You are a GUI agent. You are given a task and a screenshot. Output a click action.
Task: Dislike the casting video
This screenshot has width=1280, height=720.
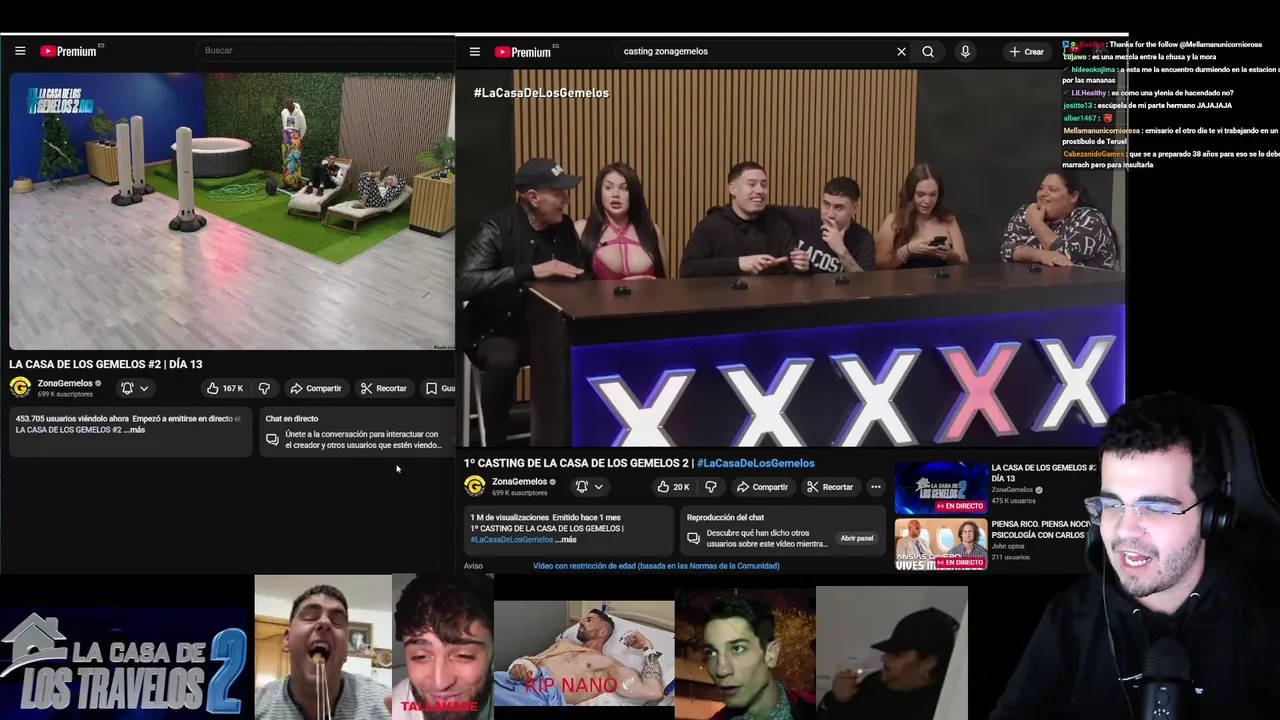[711, 487]
